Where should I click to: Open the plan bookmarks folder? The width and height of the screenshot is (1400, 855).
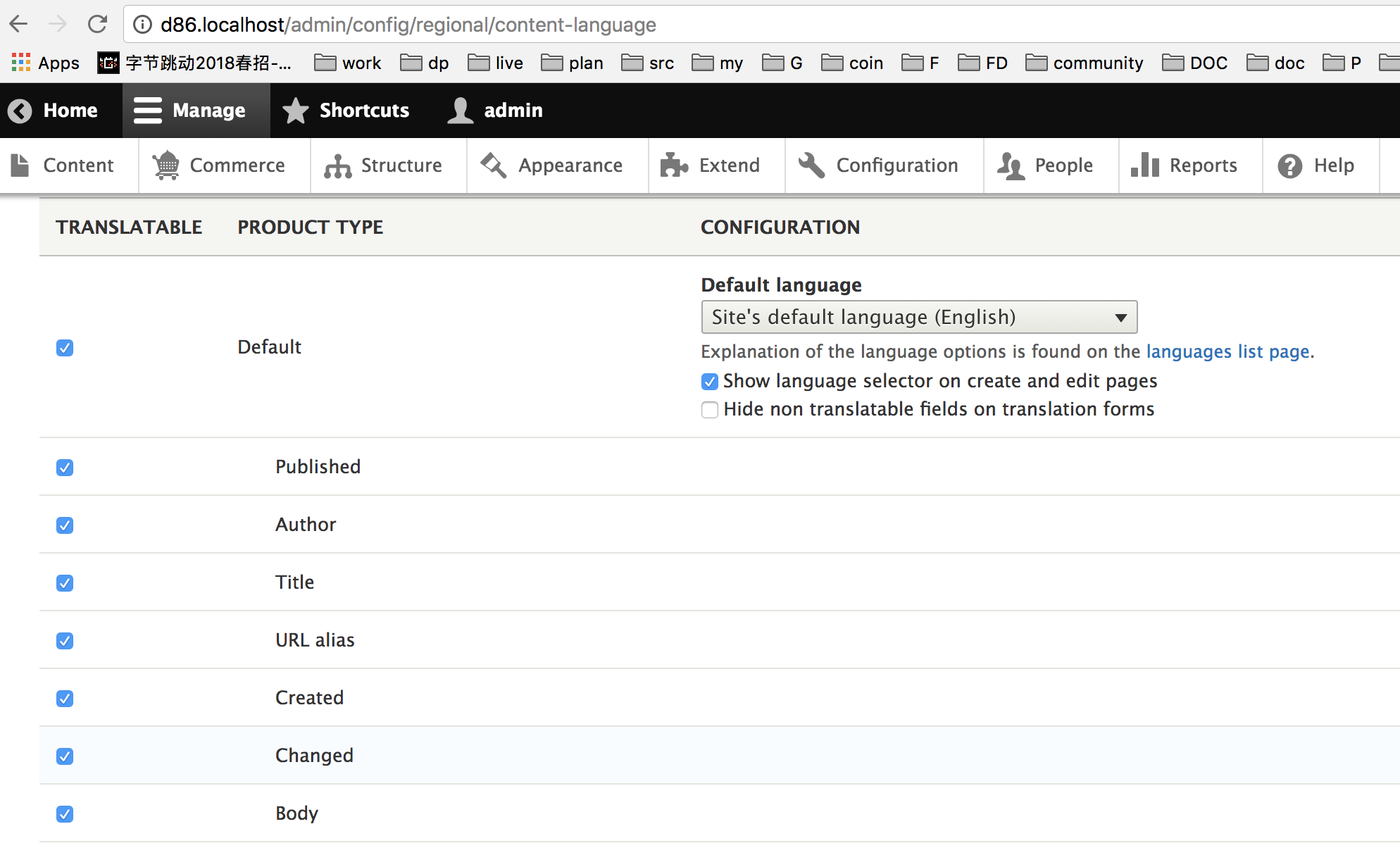pos(572,63)
